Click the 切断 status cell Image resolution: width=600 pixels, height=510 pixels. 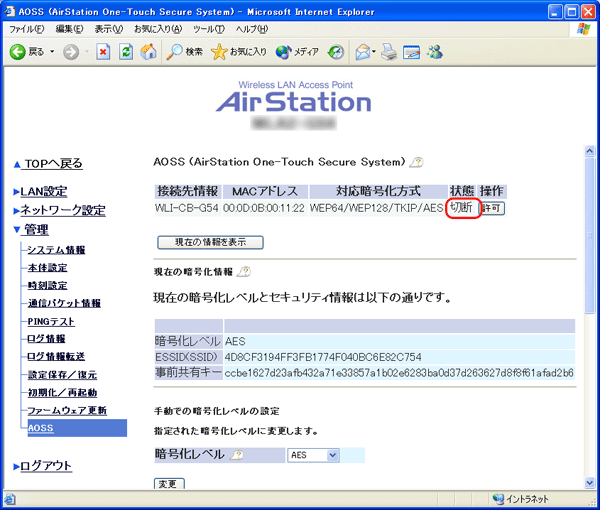pyautogui.click(x=461, y=208)
